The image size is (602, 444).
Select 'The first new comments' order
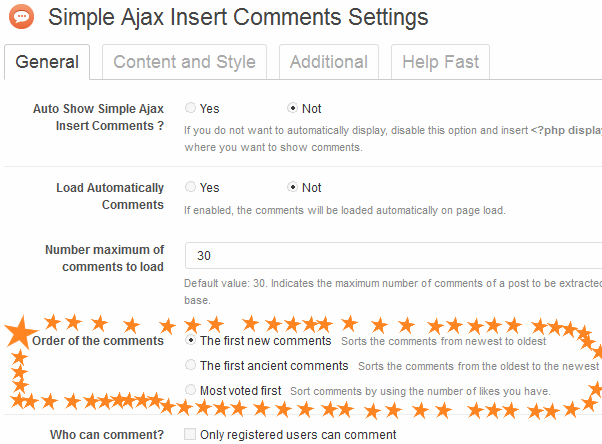pos(191,340)
